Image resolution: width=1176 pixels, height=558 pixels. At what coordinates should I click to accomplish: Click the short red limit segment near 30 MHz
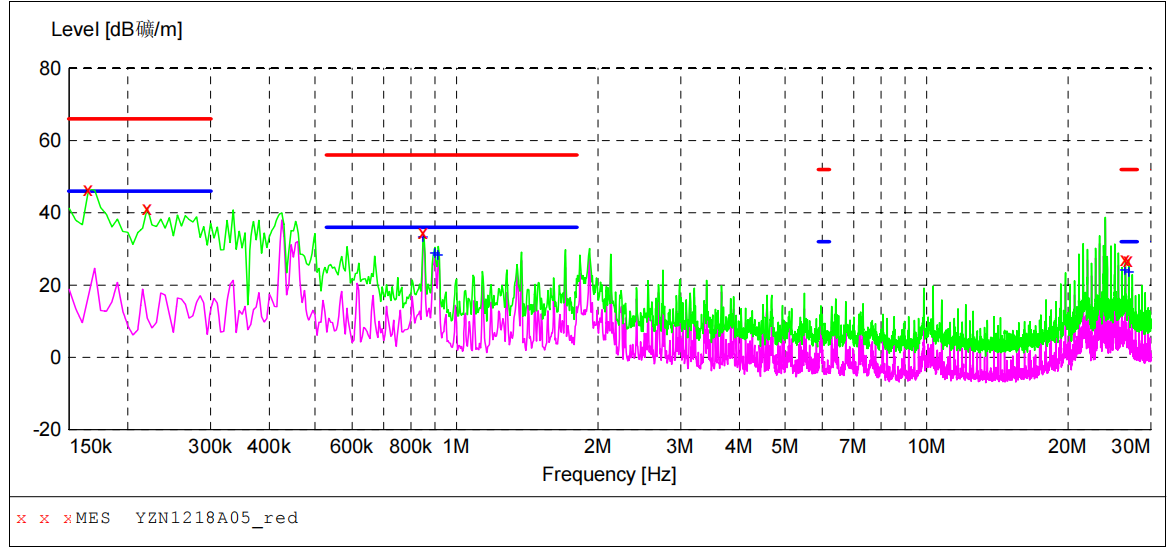[1129, 169]
